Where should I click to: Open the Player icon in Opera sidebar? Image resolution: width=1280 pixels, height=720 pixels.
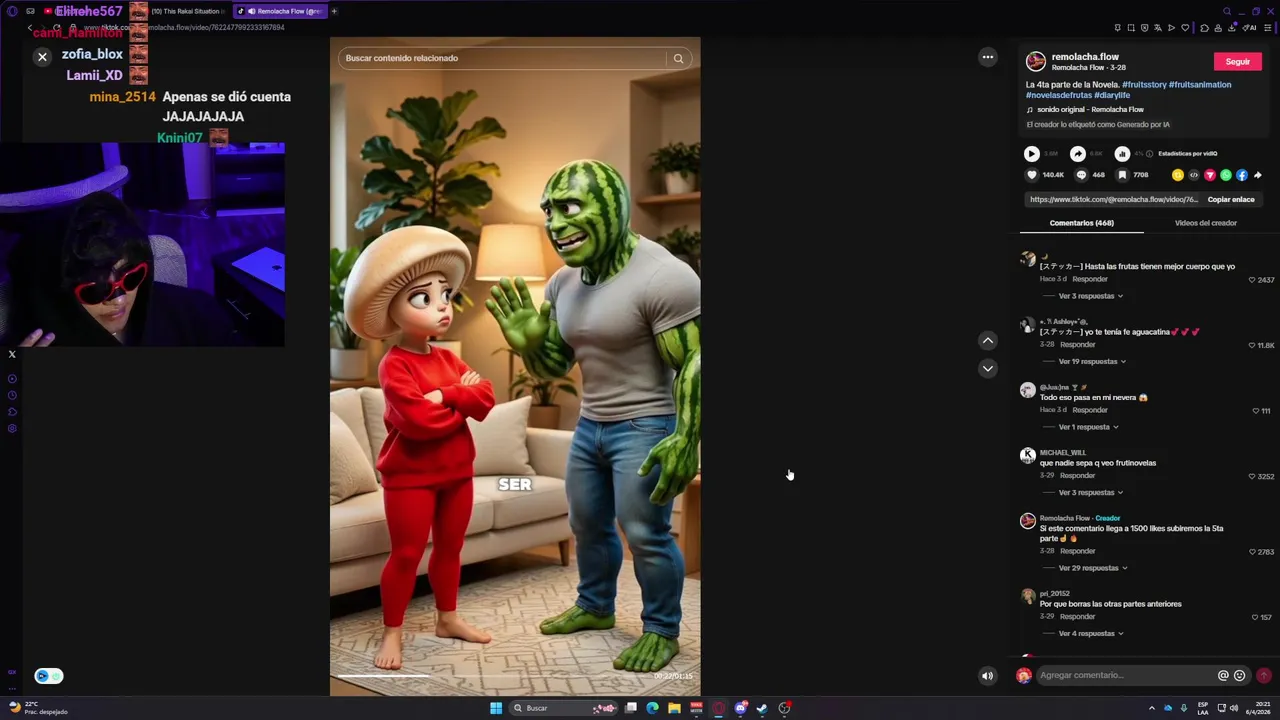12,379
